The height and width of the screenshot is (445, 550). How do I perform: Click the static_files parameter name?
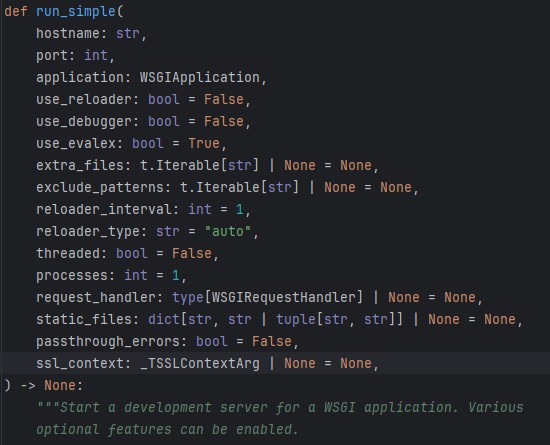point(84,319)
